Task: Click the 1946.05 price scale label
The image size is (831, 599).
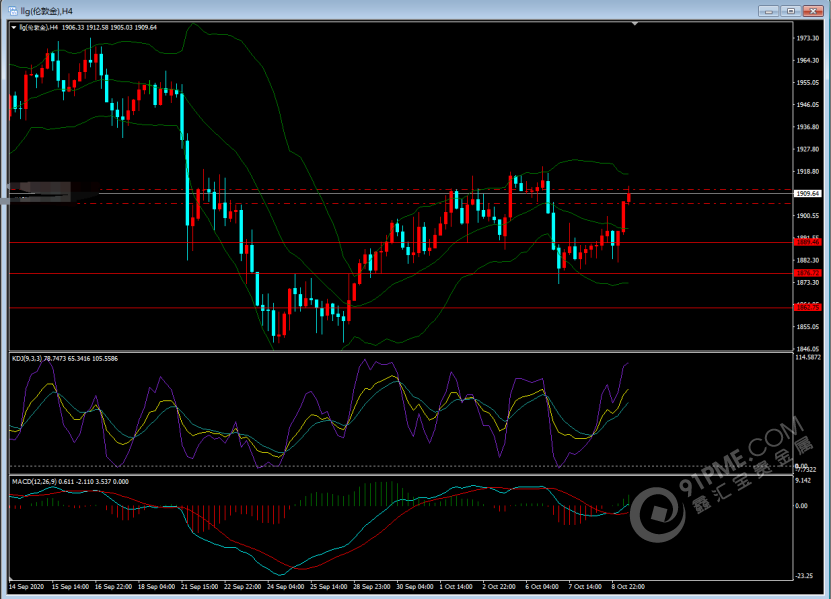Action: [x=808, y=105]
